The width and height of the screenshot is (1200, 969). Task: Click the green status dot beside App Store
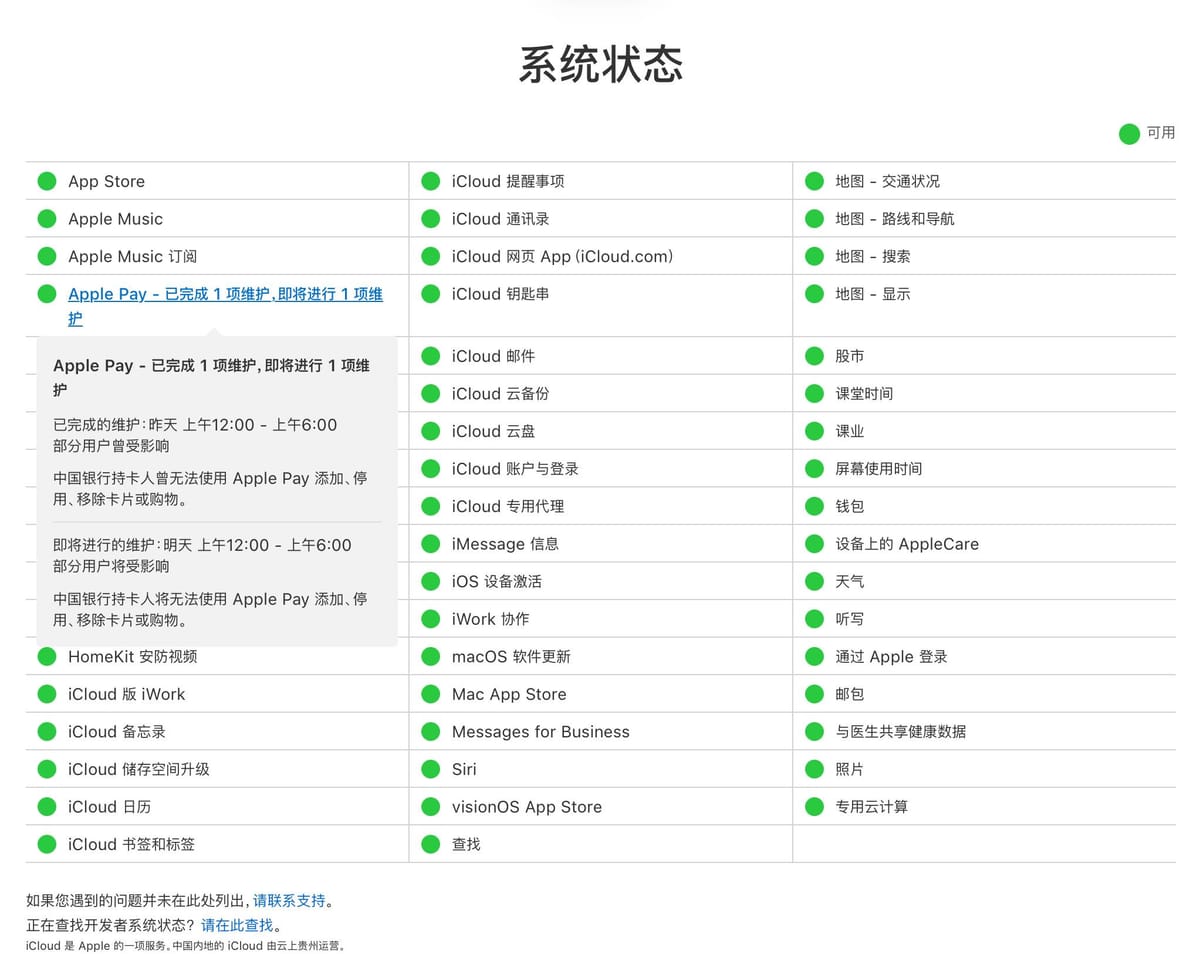(46, 181)
